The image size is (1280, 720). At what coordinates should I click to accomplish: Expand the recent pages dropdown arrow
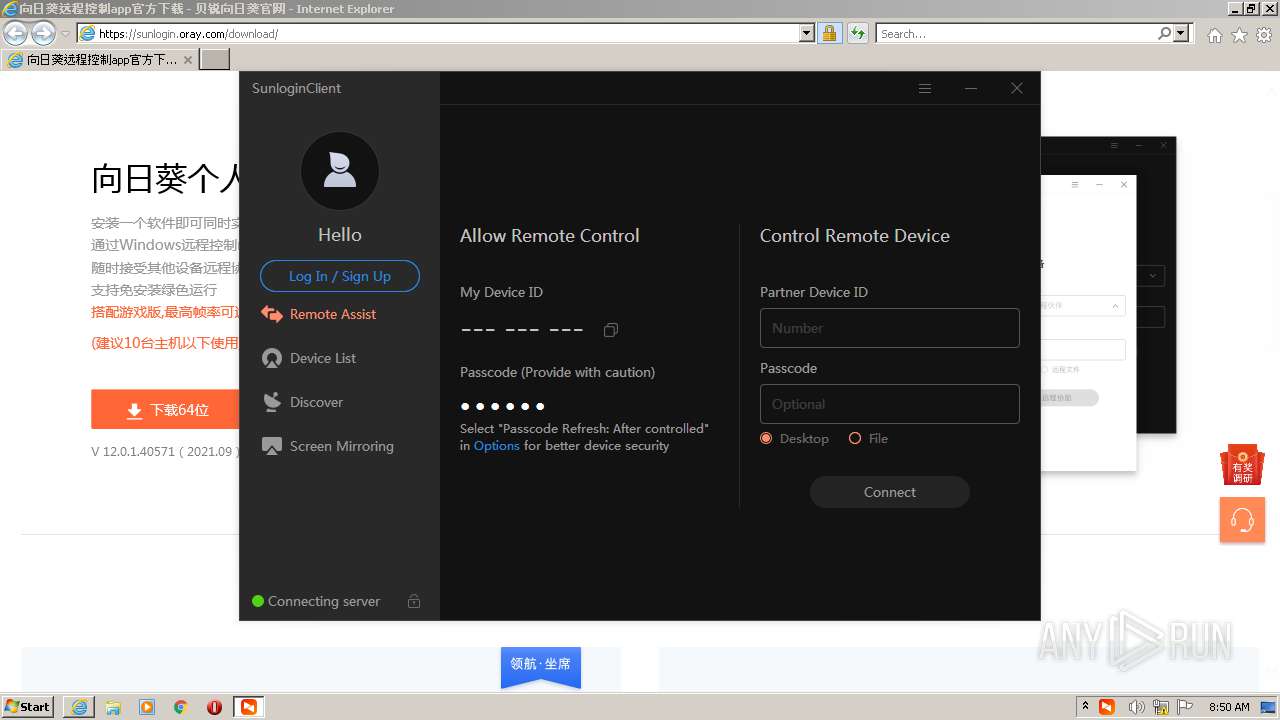(65, 34)
